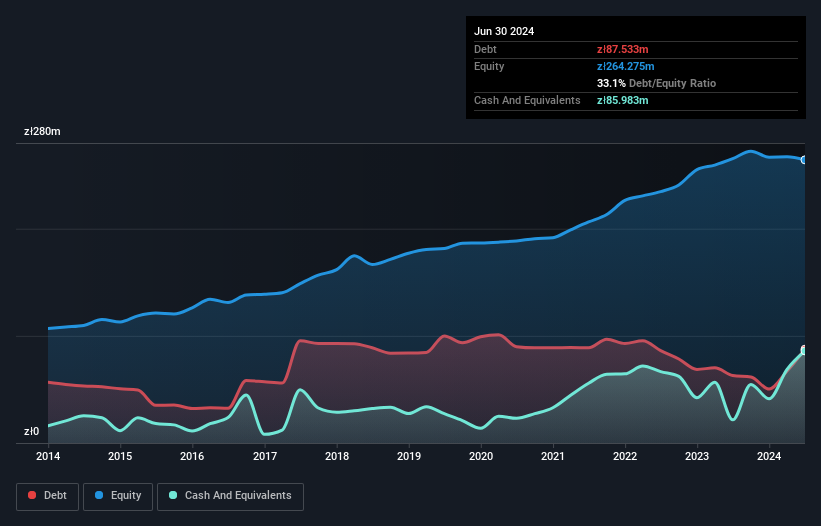Image resolution: width=821 pixels, height=526 pixels.
Task: Click the 2020 x-axis label
Action: [481, 456]
